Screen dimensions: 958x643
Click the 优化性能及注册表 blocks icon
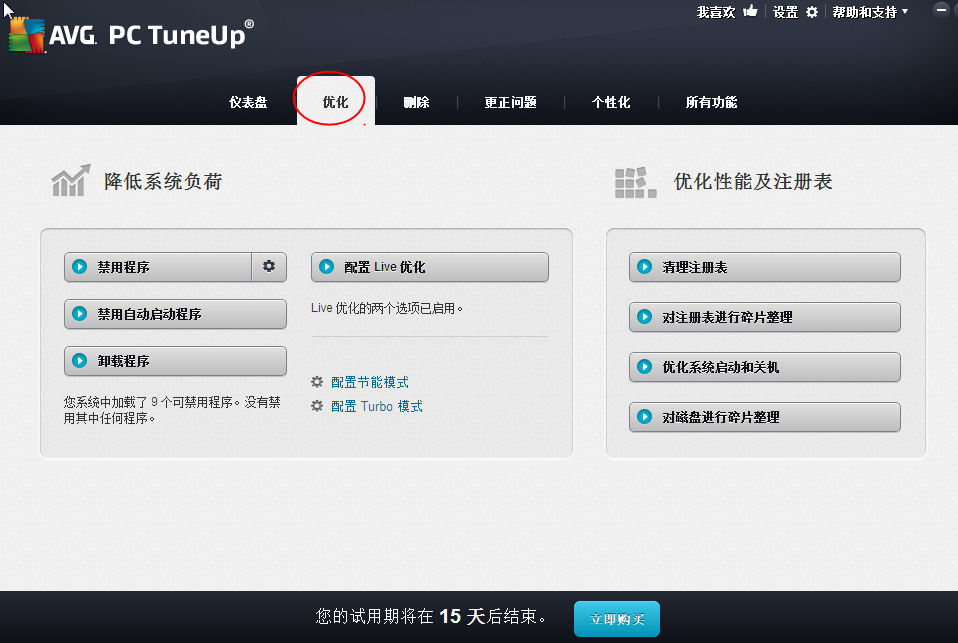pos(635,182)
